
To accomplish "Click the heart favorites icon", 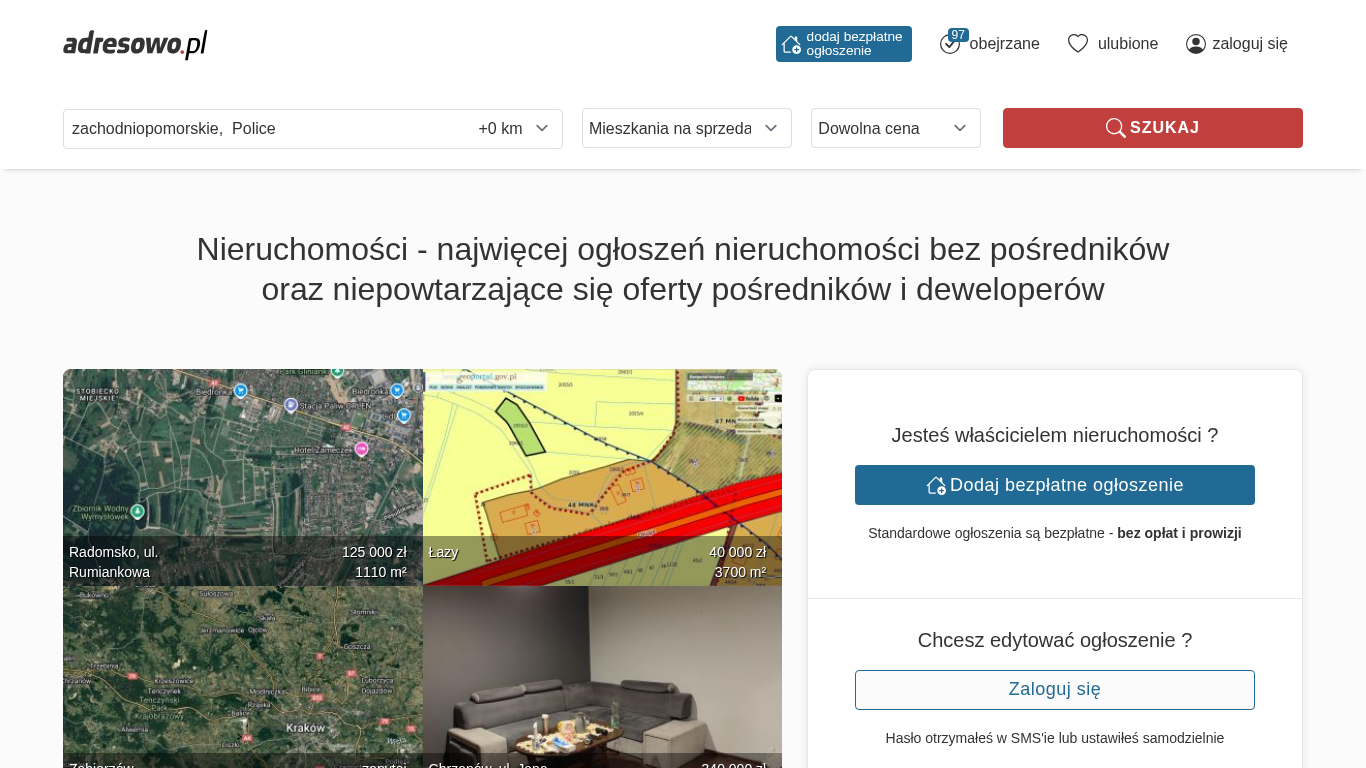I will pyautogui.click(x=1077, y=44).
